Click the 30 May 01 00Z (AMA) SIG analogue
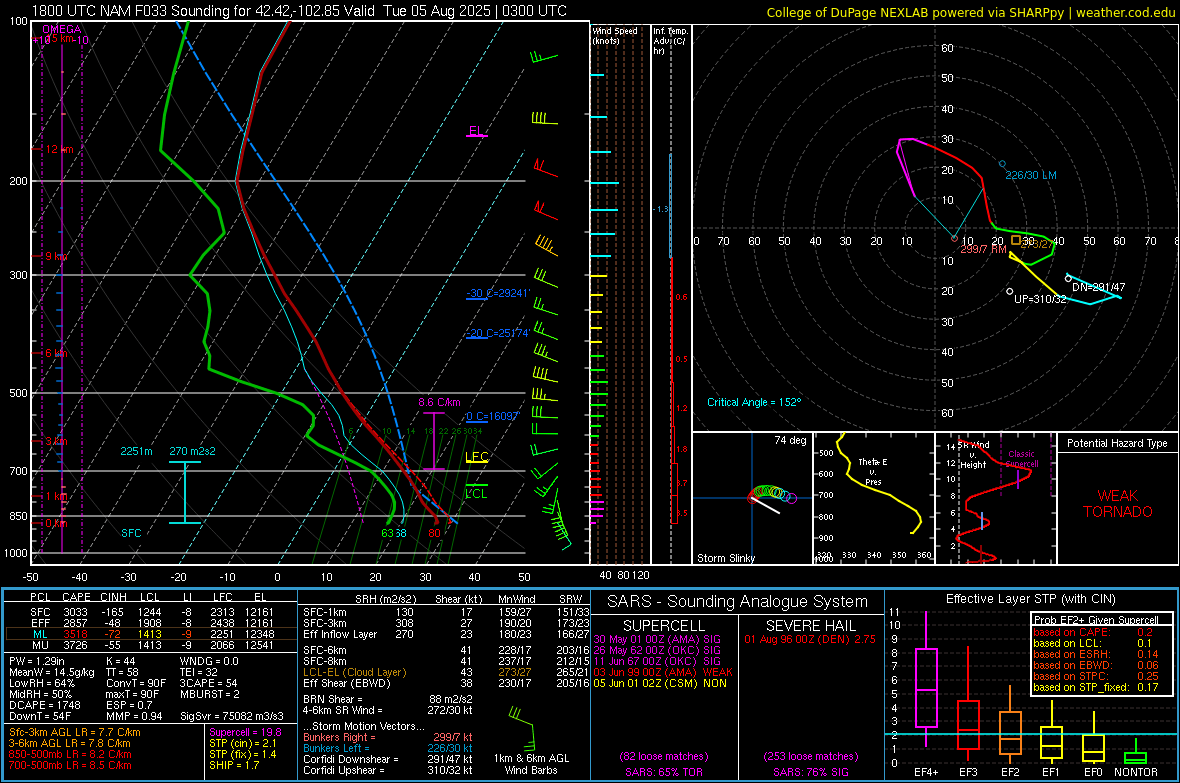1180x783 pixels. [656, 639]
